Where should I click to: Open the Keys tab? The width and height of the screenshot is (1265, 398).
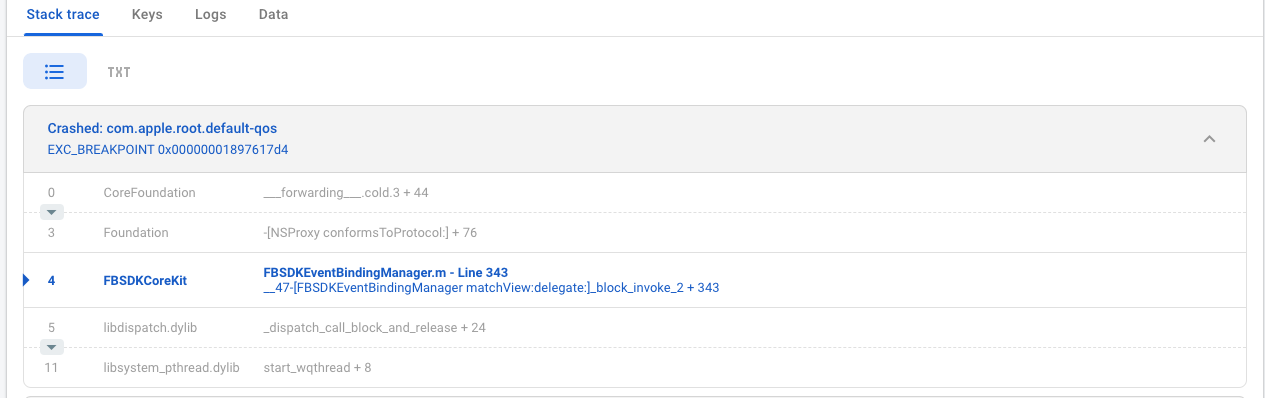[147, 15]
